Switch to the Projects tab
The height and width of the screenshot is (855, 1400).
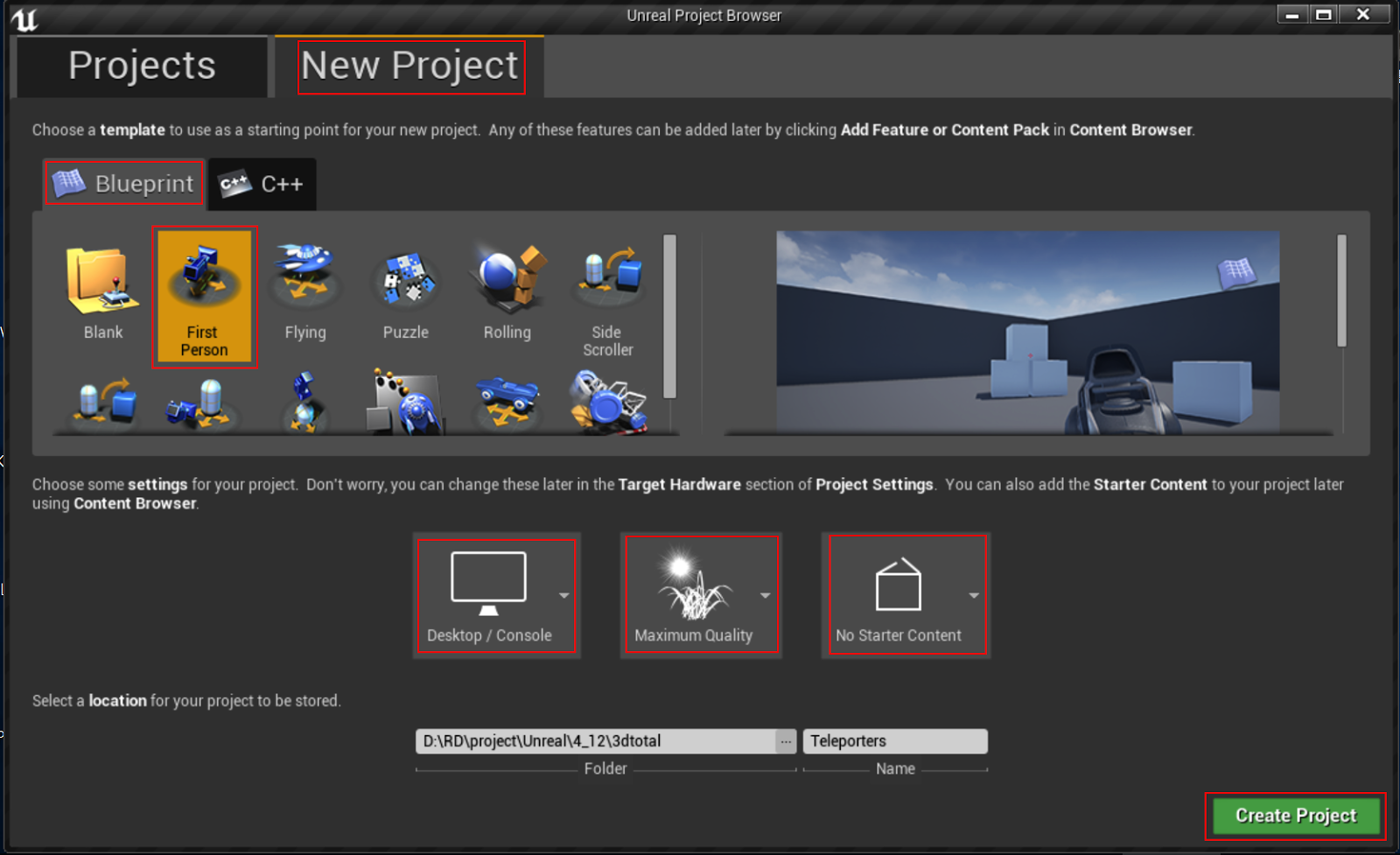142,66
